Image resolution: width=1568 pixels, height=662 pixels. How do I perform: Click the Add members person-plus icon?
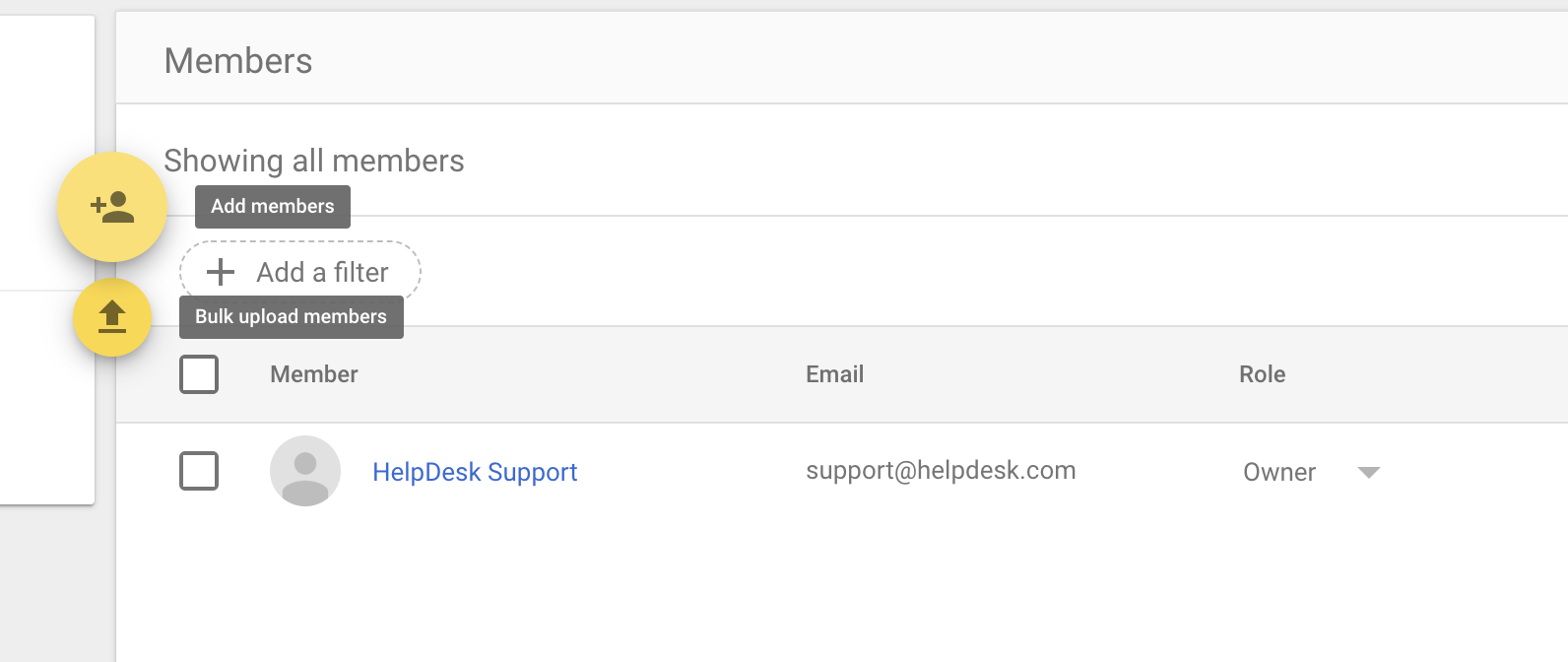click(112, 207)
